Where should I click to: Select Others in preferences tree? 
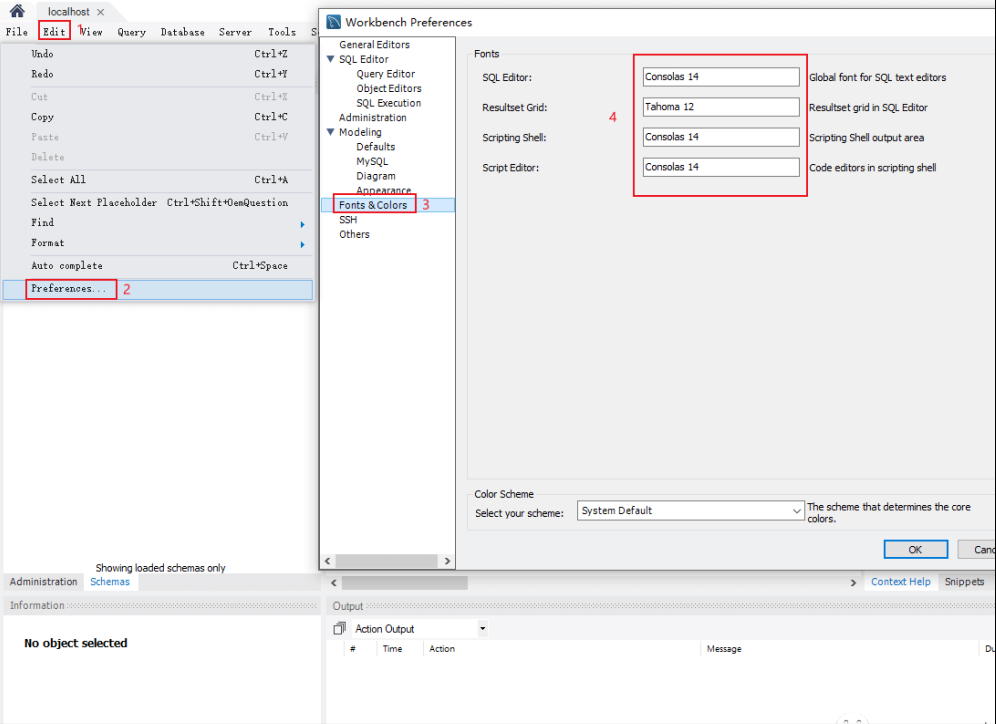[354, 234]
